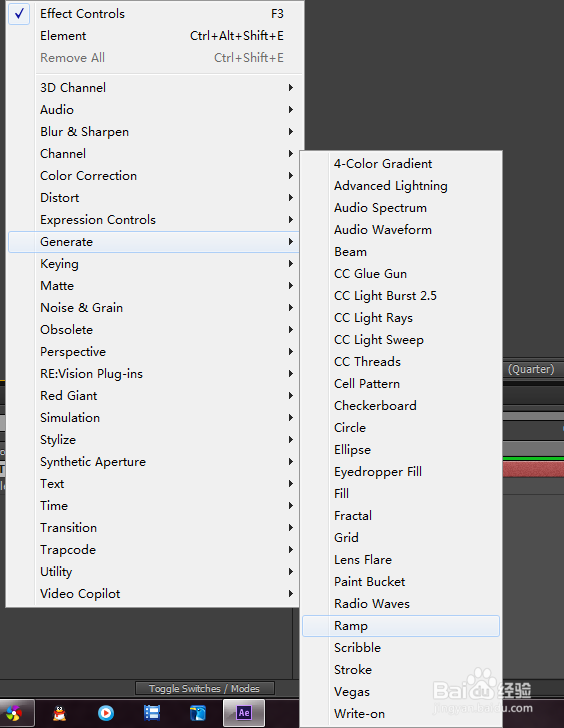This screenshot has height=728, width=564.
Task: Open the Matte submenu
Action: coord(155,286)
